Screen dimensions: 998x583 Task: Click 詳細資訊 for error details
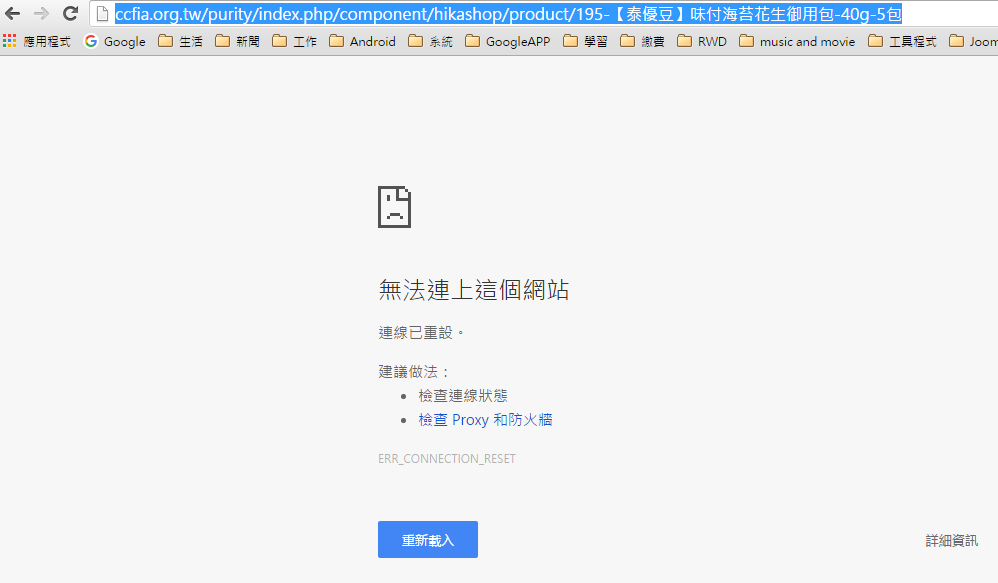(951, 541)
